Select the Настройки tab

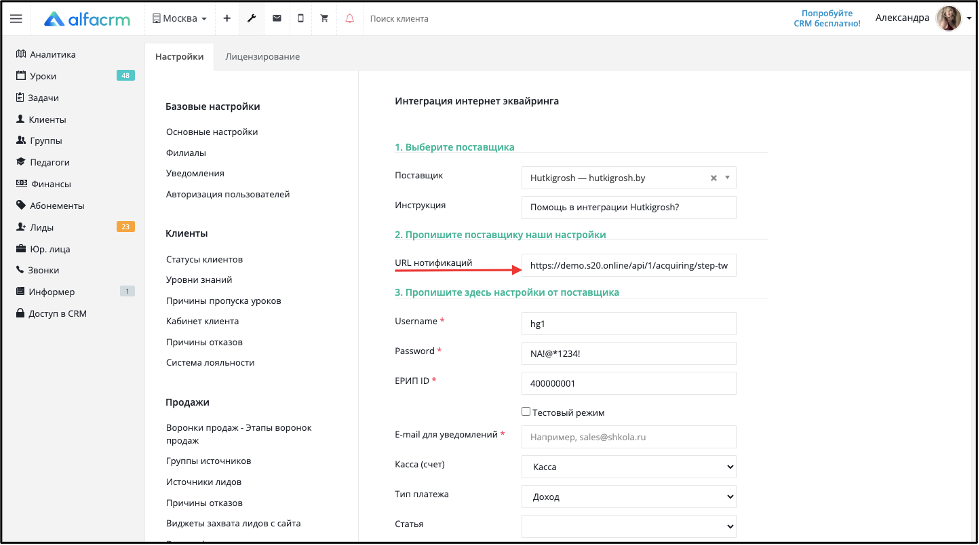[x=179, y=57]
